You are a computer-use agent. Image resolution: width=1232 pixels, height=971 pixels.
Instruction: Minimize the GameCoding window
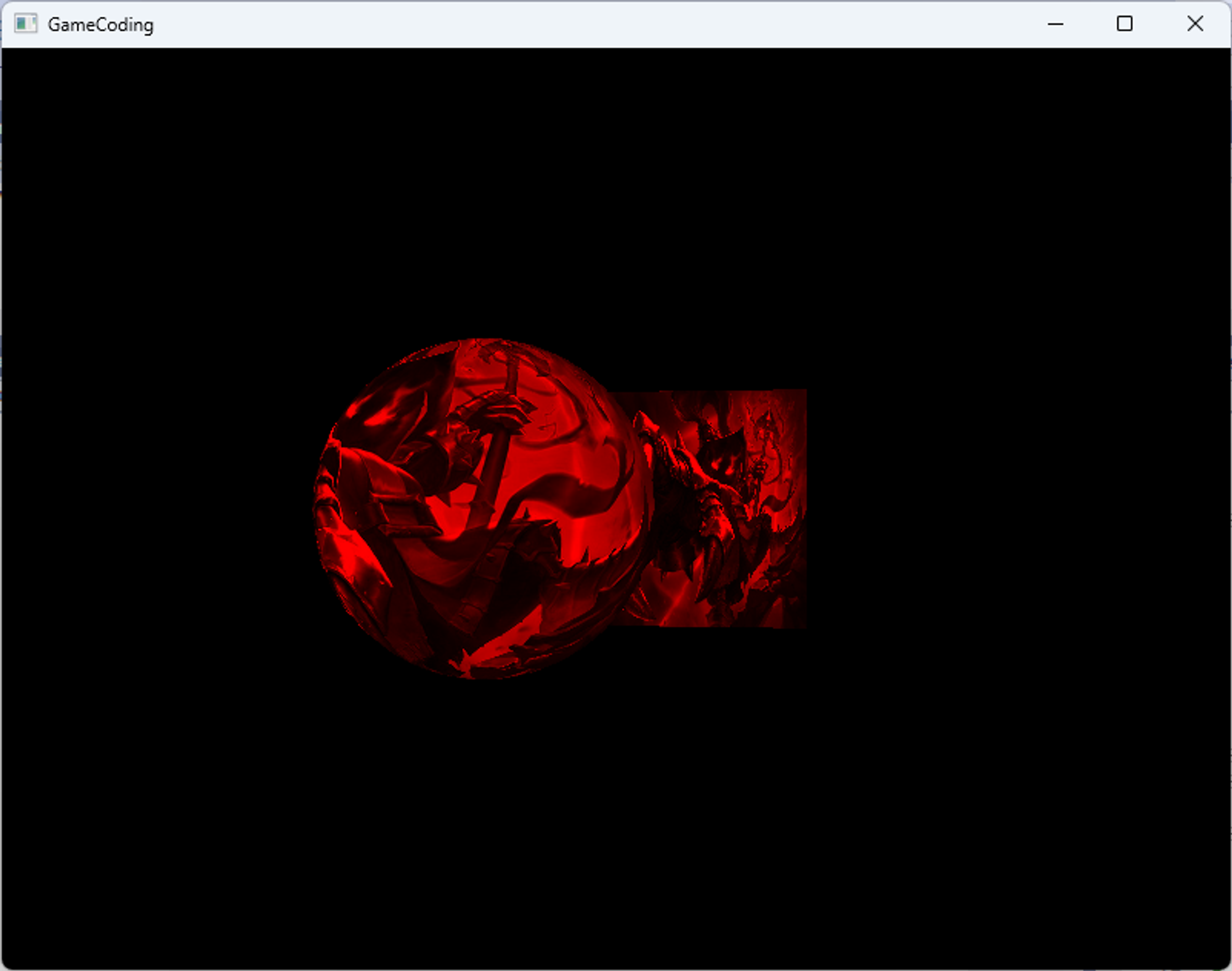(x=1055, y=24)
